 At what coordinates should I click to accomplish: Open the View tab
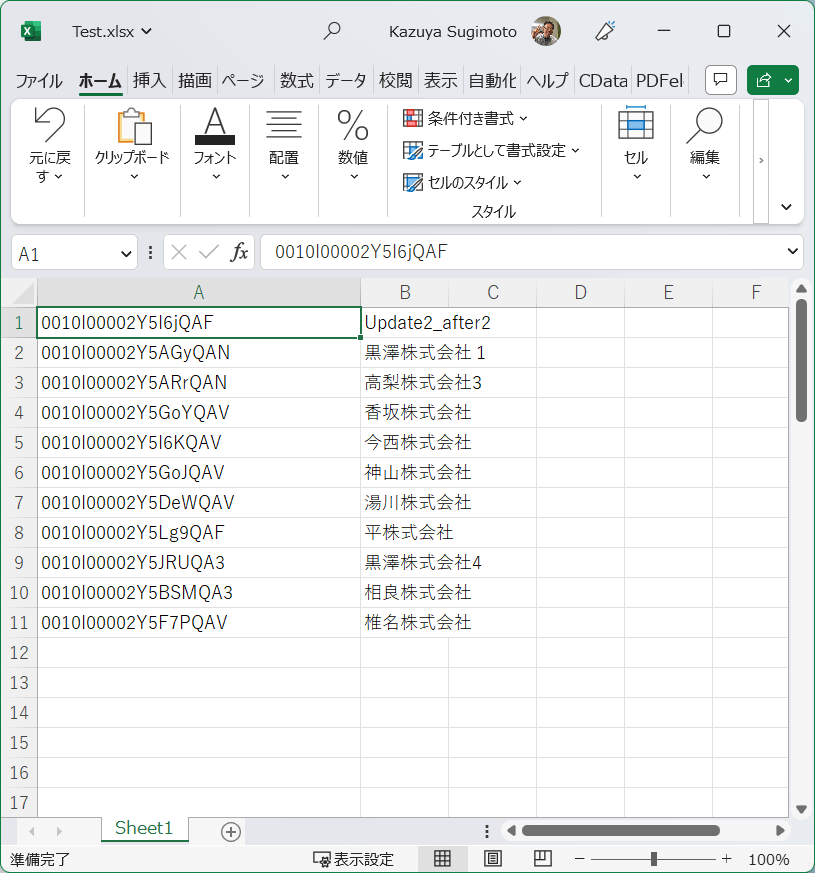(x=440, y=81)
